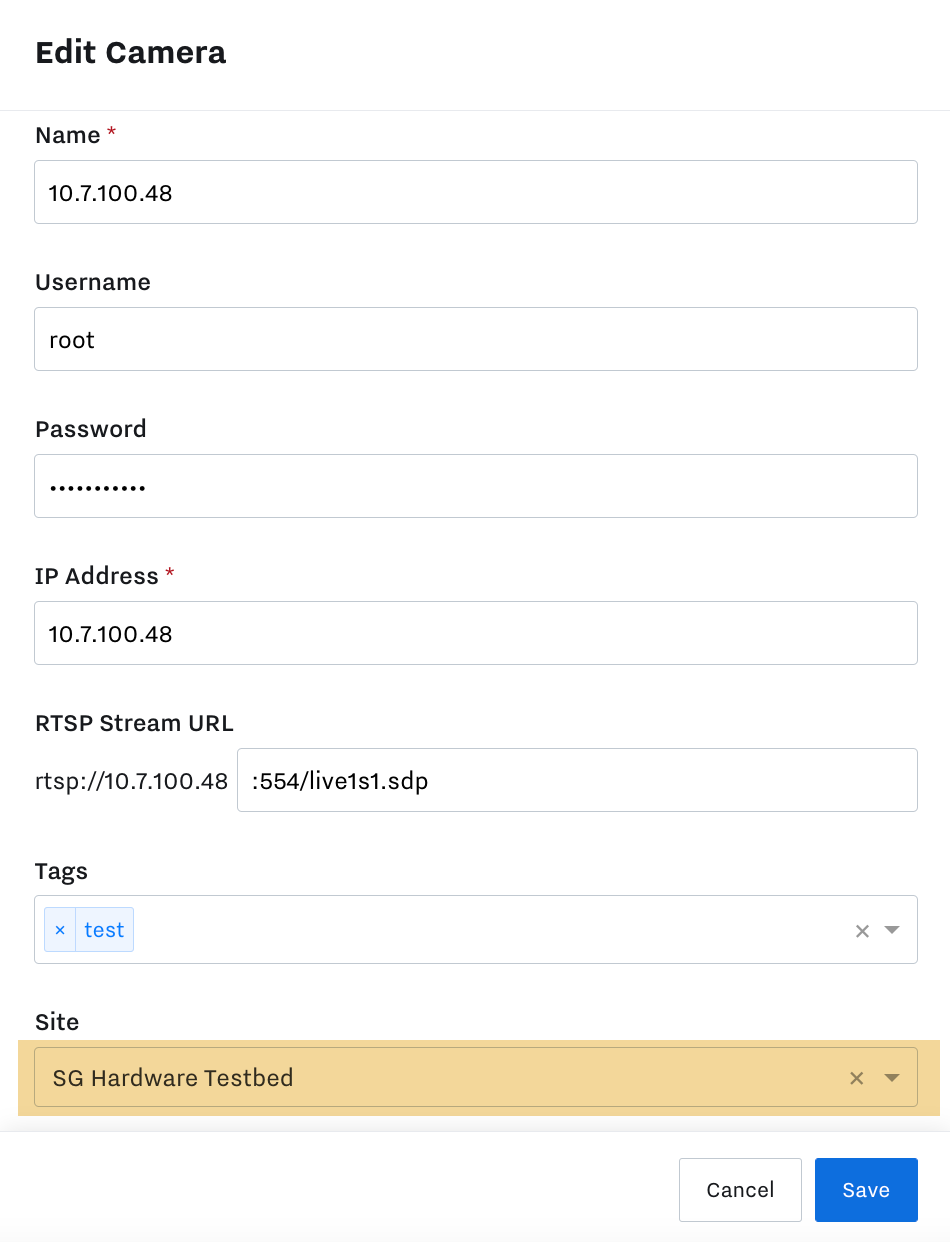Expand the Site dropdown arrow
950x1242 pixels.
click(x=893, y=1078)
